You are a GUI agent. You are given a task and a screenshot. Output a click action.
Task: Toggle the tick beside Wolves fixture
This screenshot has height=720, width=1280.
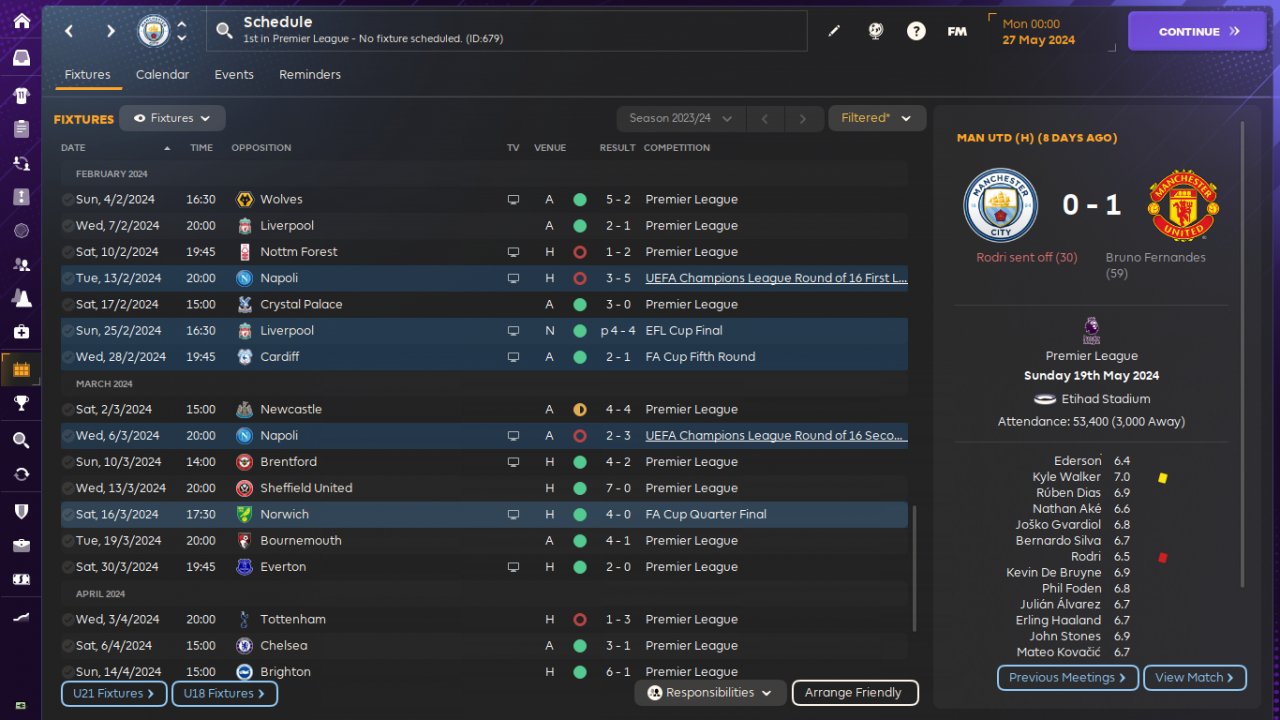(x=67, y=200)
